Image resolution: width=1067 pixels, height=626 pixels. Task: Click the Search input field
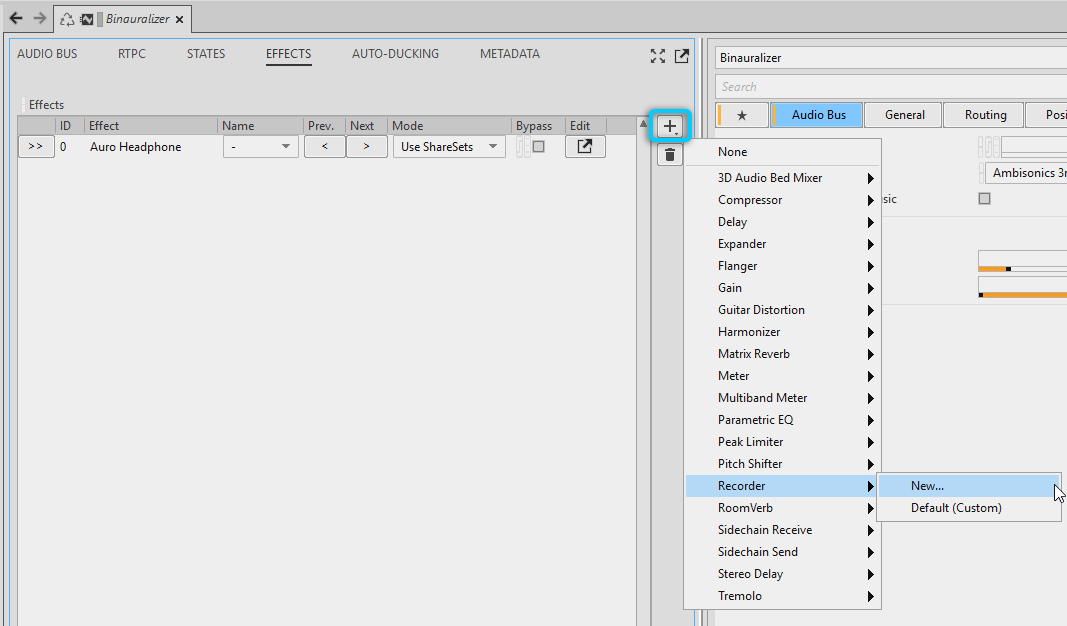pyautogui.click(x=890, y=87)
